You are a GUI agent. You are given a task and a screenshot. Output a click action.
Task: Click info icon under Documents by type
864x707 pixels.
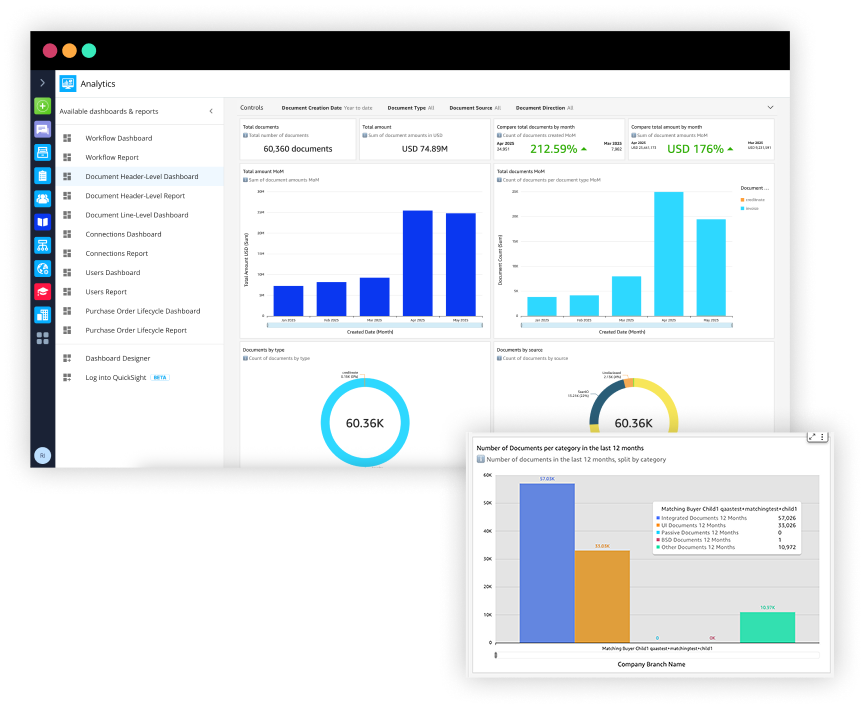[245, 358]
